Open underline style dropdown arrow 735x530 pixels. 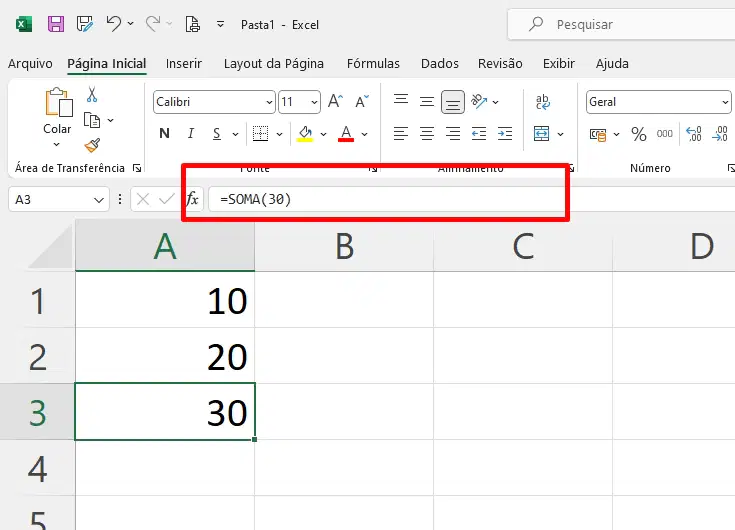tap(235, 134)
